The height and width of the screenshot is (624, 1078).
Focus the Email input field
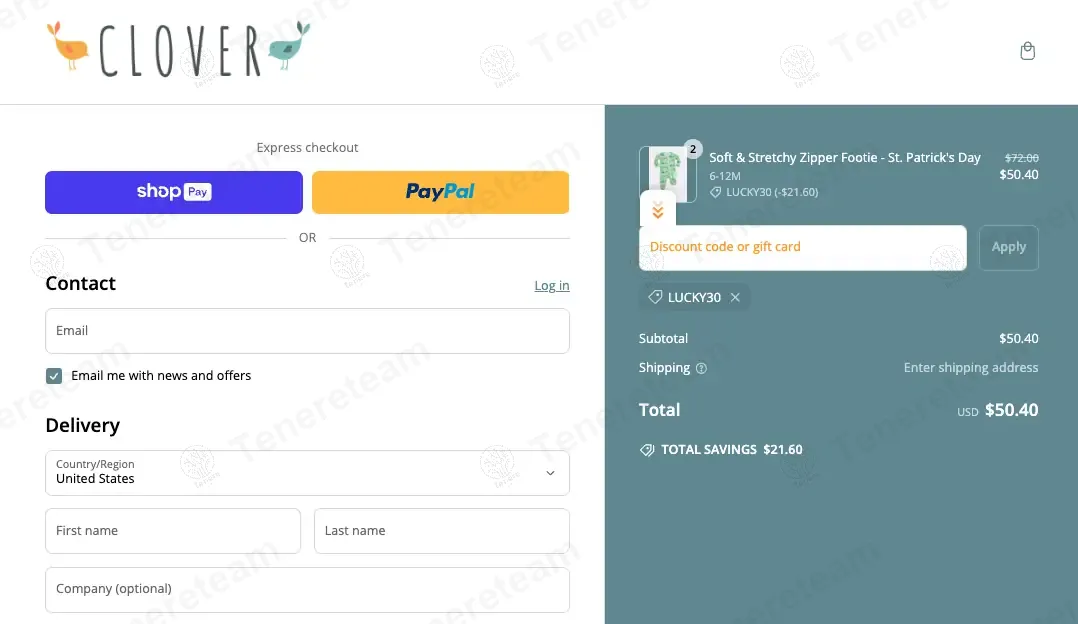coord(307,331)
